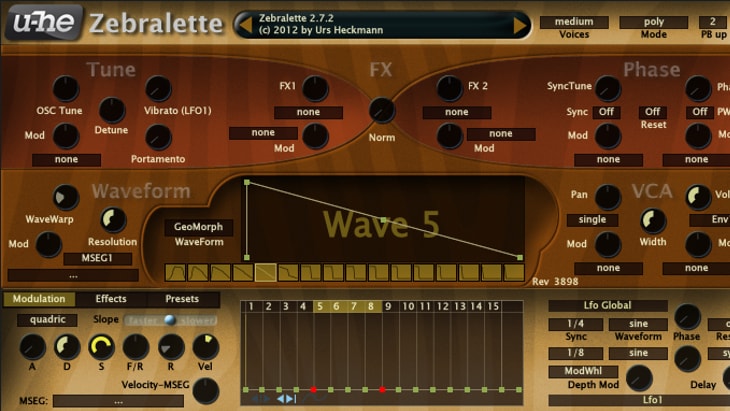The width and height of the screenshot is (730, 411).
Task: Select the first waveform thumbnail in row
Action: (x=175, y=272)
